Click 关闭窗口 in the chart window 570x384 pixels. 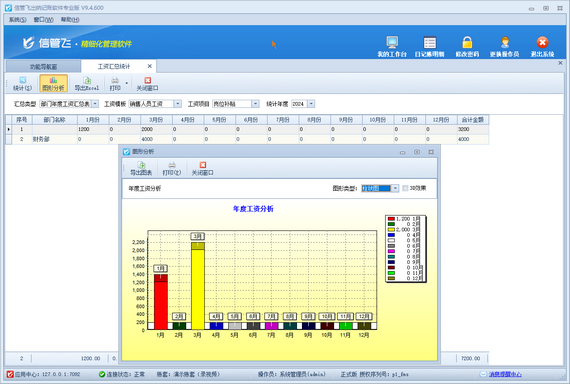[x=202, y=168]
